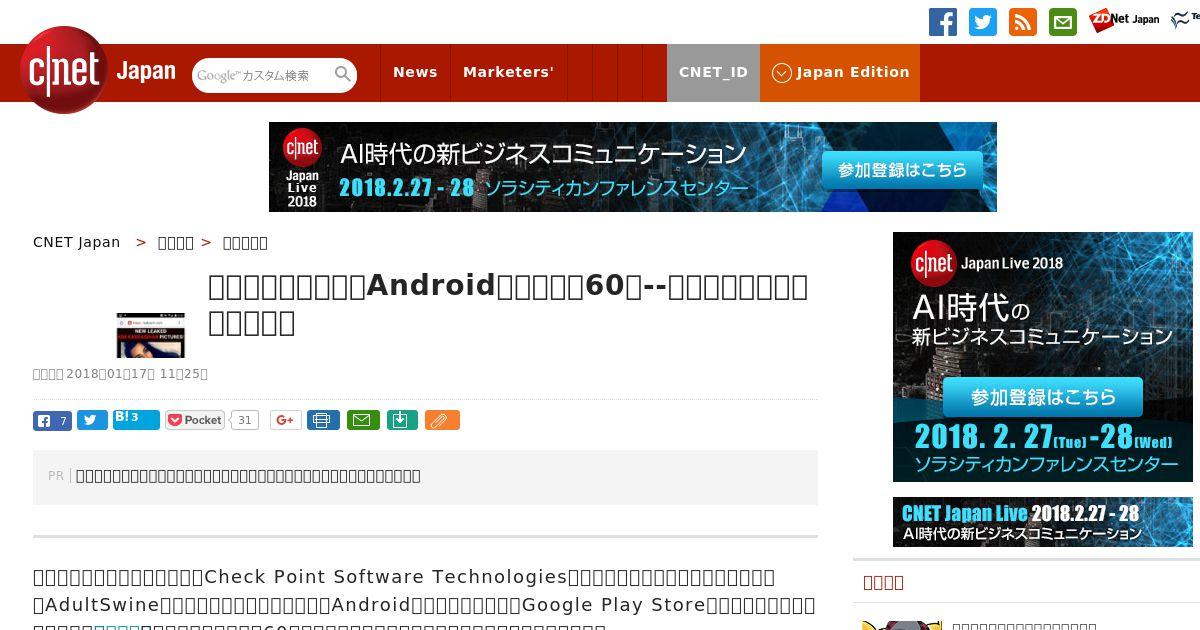The height and width of the screenshot is (630, 1200).
Task: Open CNET Japan's Facebook page from header
Action: (x=943, y=22)
